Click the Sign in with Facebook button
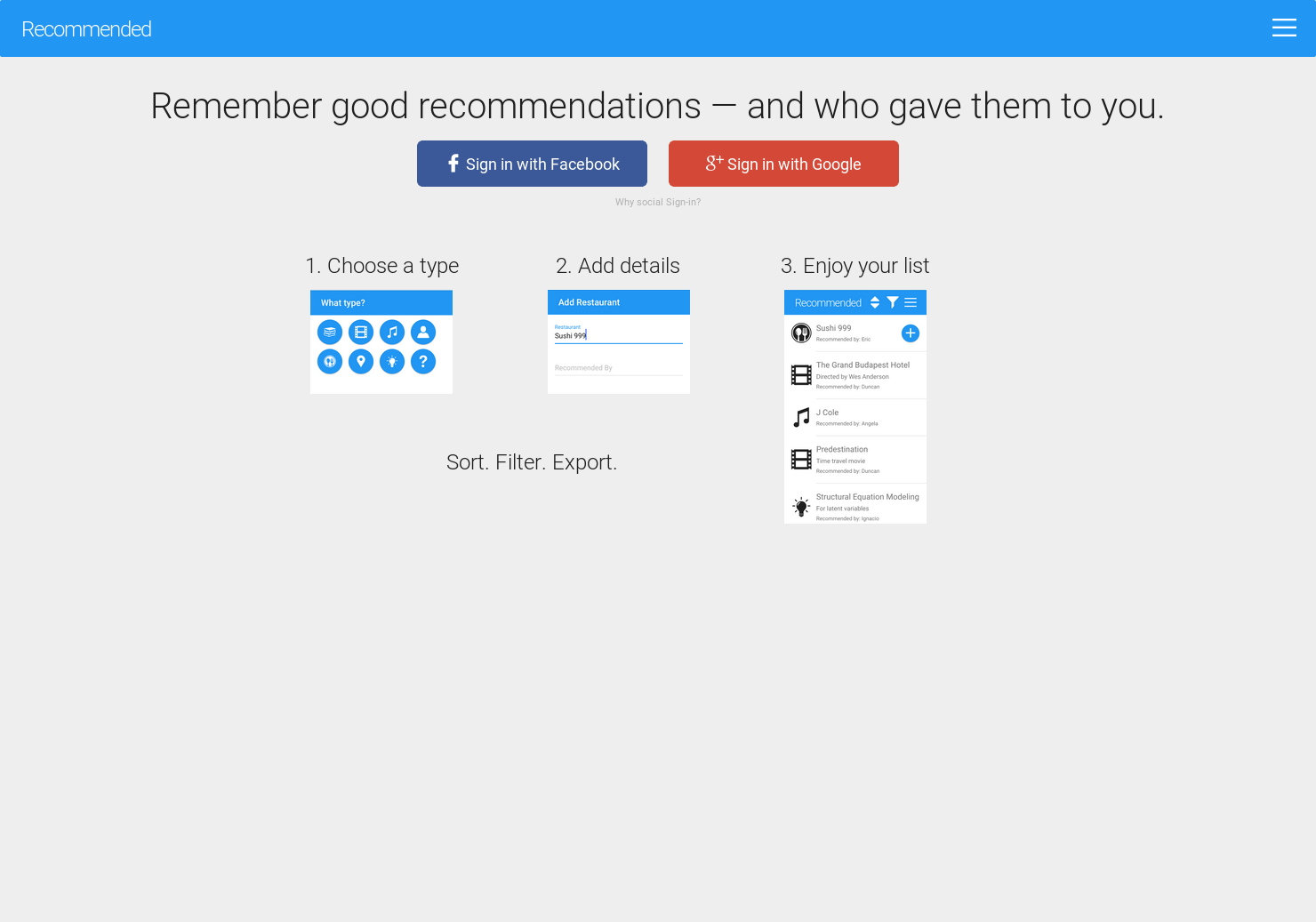This screenshot has width=1316, height=922. (532, 164)
